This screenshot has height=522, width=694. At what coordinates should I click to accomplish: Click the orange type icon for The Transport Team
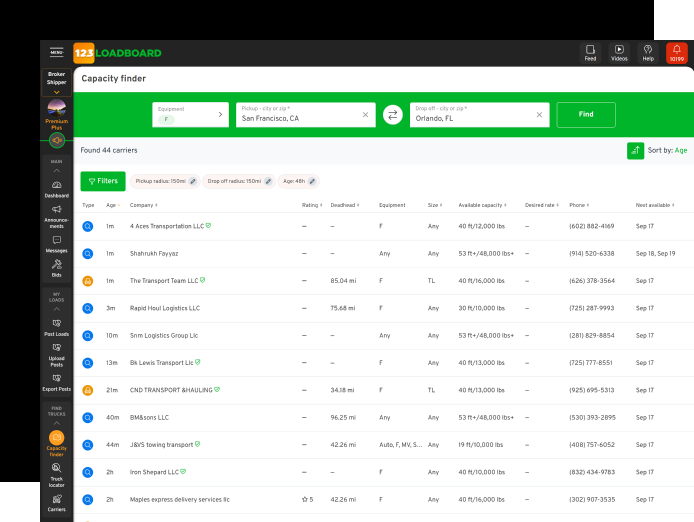point(88,281)
